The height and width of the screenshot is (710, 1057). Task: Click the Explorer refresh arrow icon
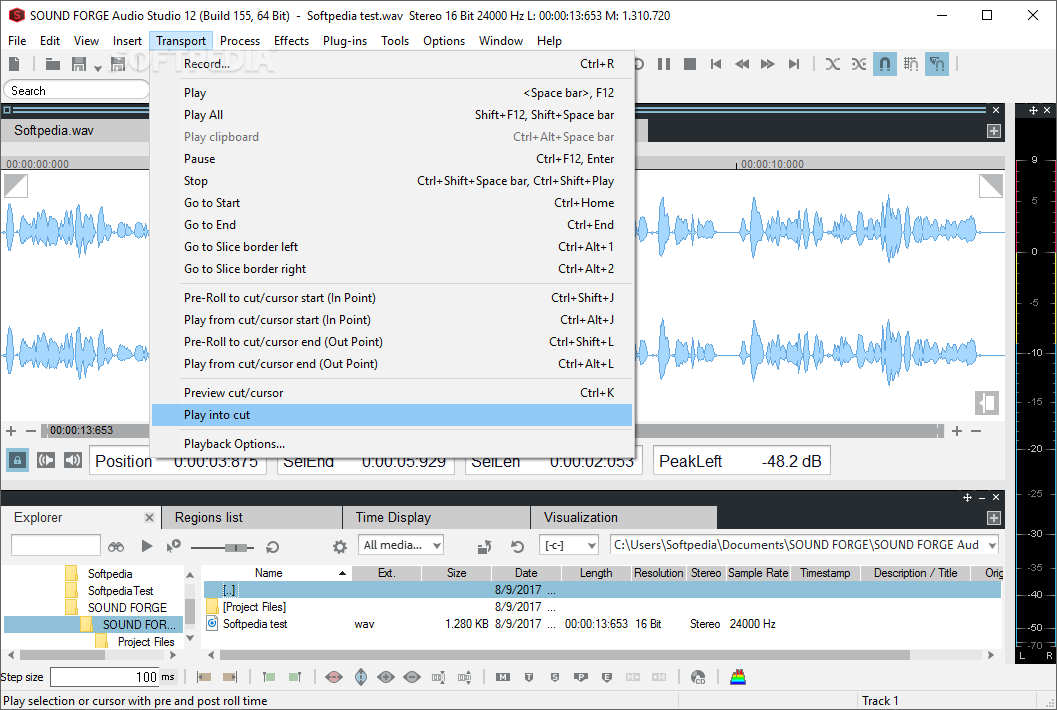pos(517,546)
